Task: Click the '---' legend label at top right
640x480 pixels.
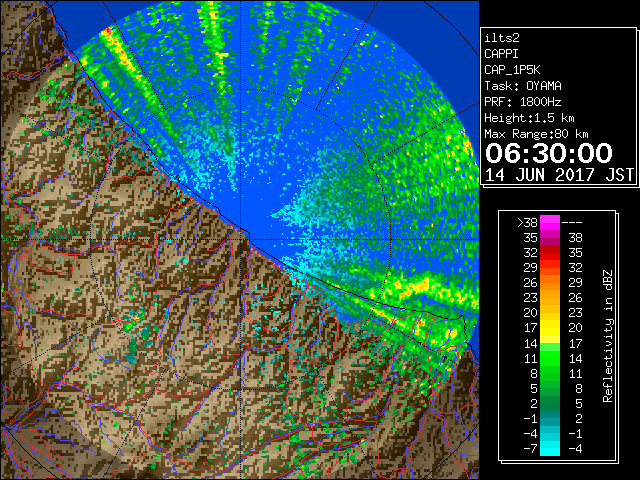Action: click(572, 223)
